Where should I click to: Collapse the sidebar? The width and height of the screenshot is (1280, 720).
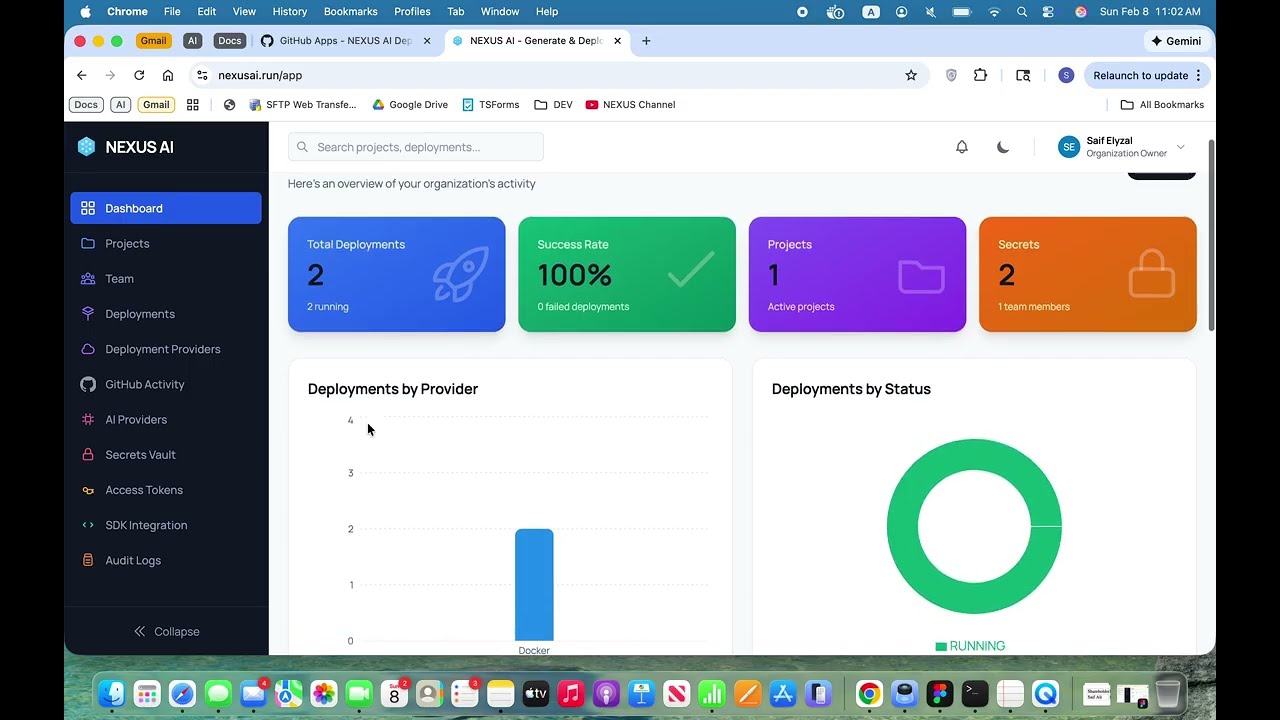pos(166,631)
